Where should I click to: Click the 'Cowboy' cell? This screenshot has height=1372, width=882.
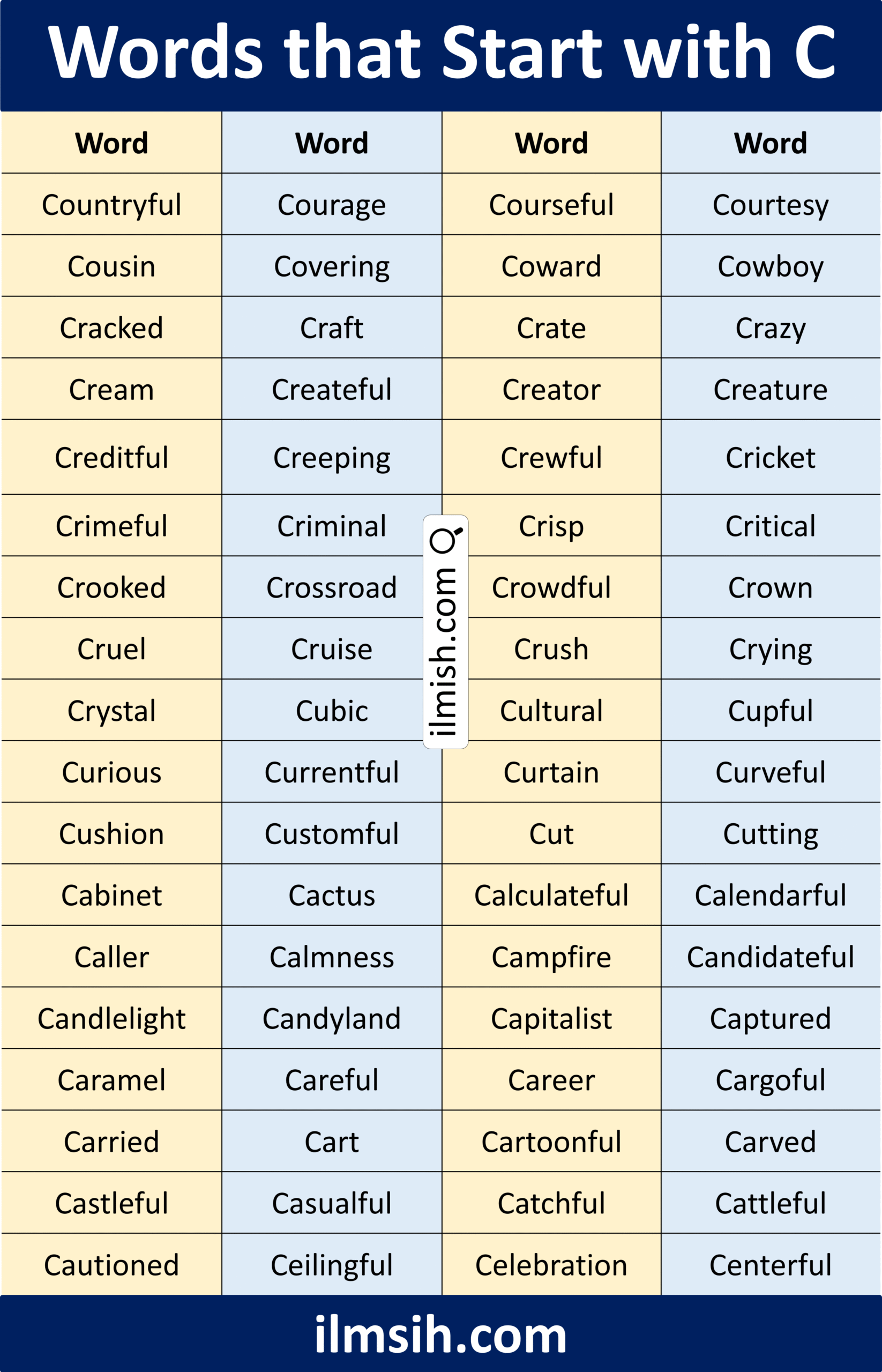click(771, 266)
